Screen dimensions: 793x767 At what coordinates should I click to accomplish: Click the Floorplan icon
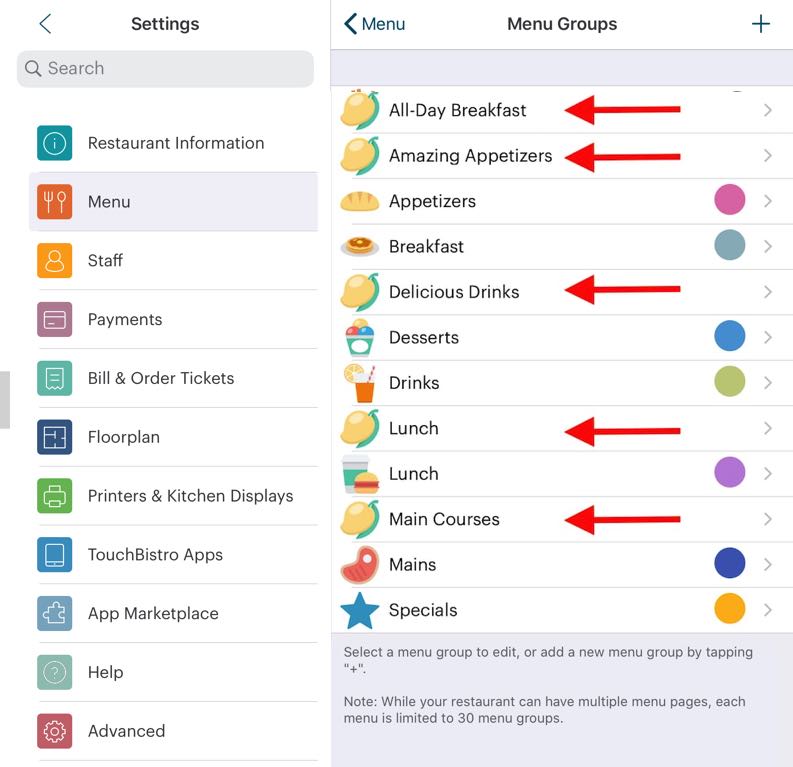click(55, 437)
